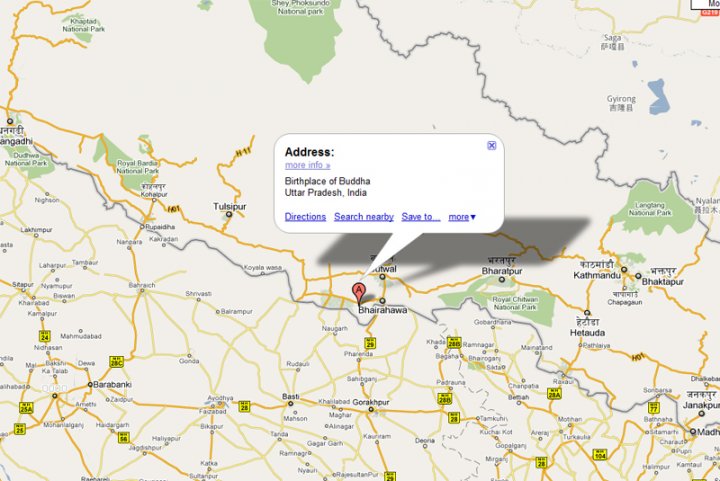Click the highway 24 shield icon

[45, 336]
